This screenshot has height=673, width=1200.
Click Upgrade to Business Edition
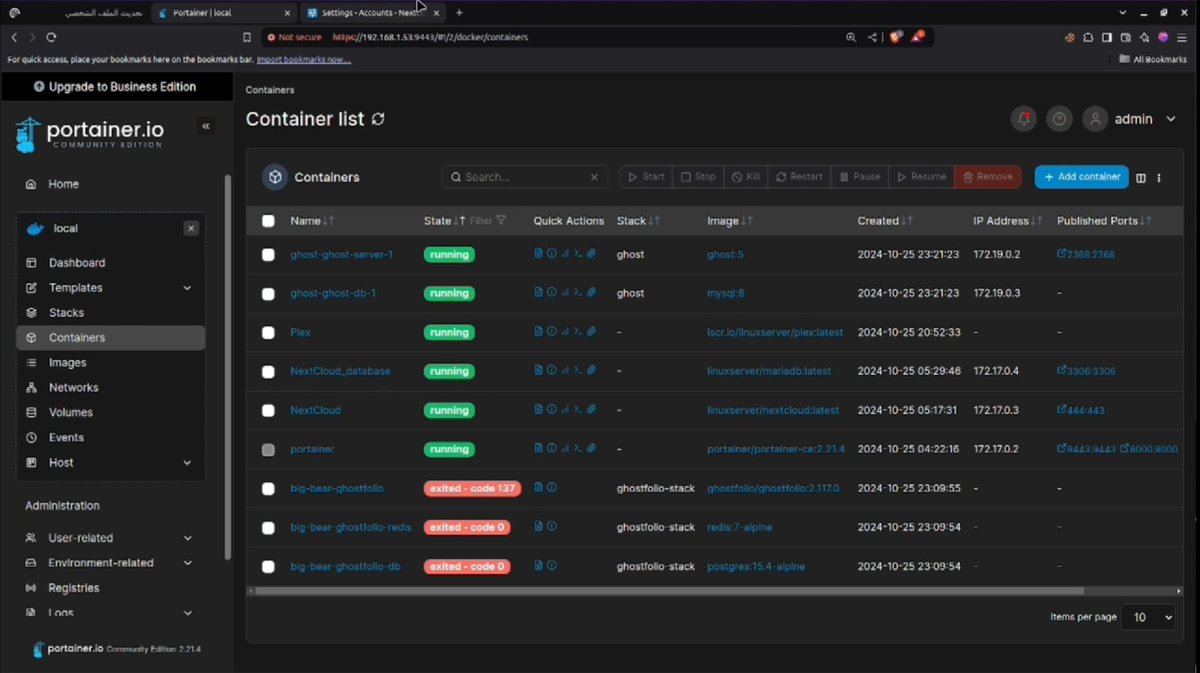[x=116, y=87]
